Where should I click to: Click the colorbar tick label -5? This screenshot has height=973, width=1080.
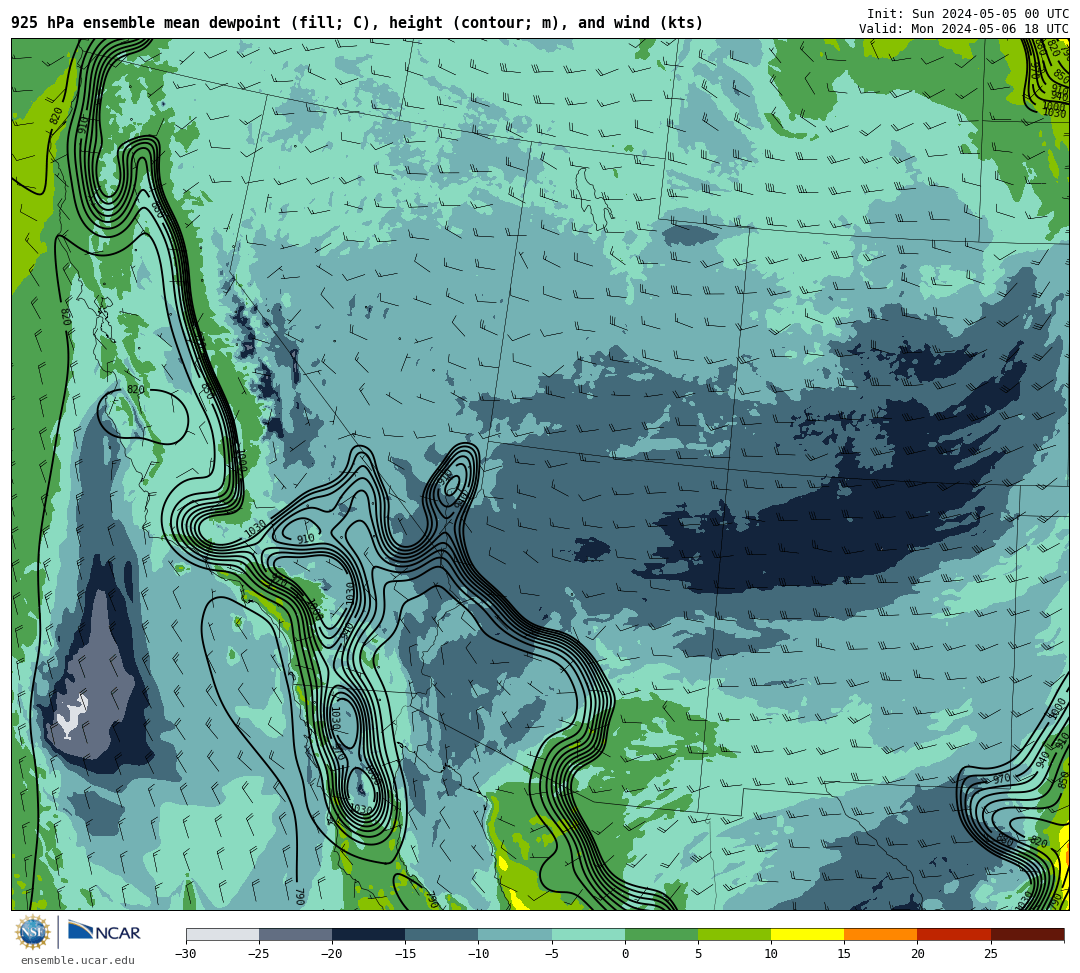(552, 954)
